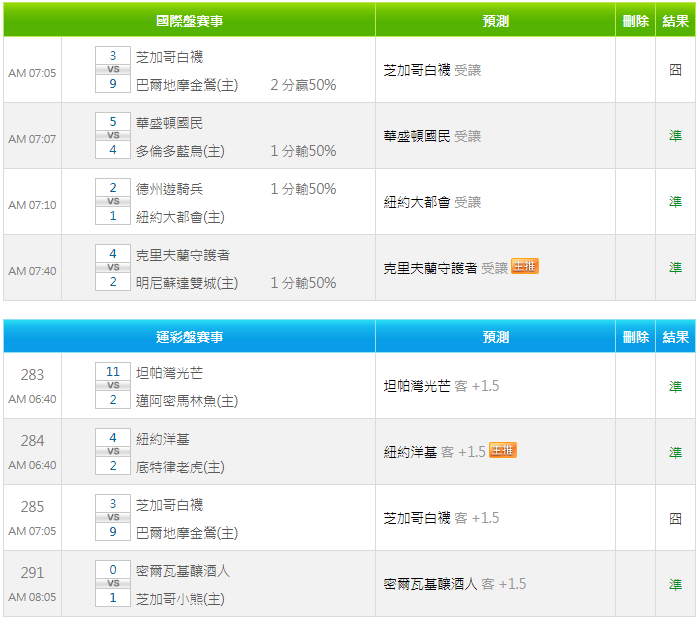
Task: Click the 主推 badge beside 紐約洋基 客 +1.5
Action: click(502, 450)
